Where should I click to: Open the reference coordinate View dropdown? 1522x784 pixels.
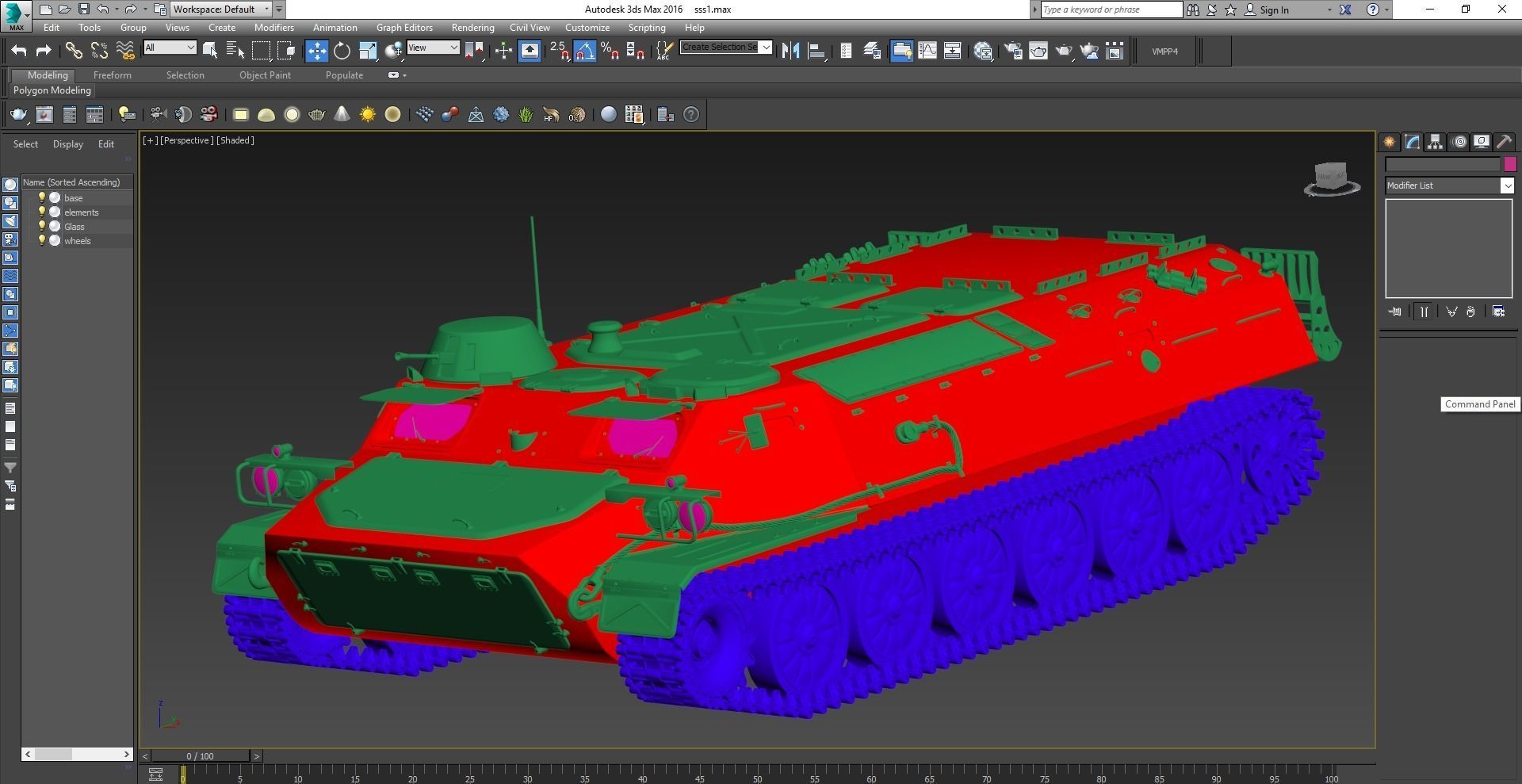pos(433,48)
